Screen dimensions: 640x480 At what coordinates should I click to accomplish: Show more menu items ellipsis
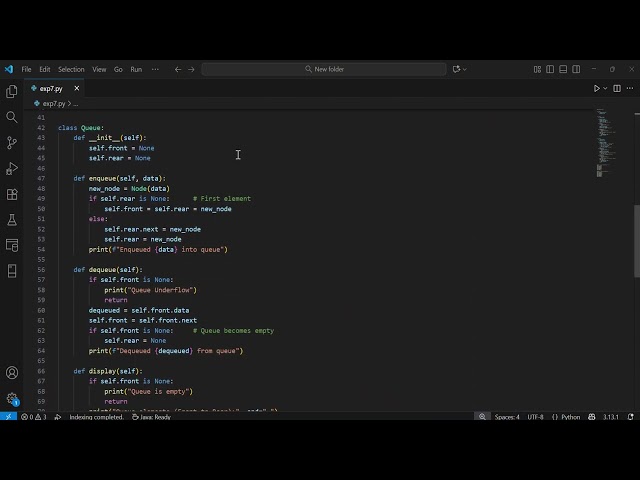click(x=155, y=69)
